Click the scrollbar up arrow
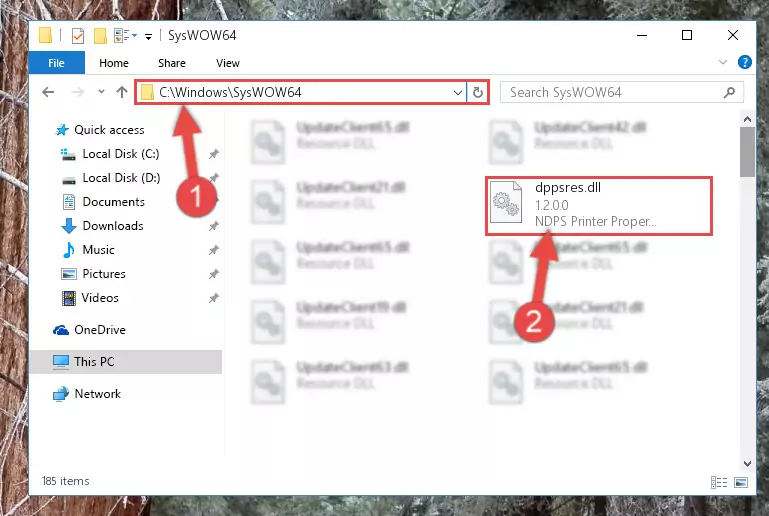The image size is (769, 516). pyautogui.click(x=747, y=119)
